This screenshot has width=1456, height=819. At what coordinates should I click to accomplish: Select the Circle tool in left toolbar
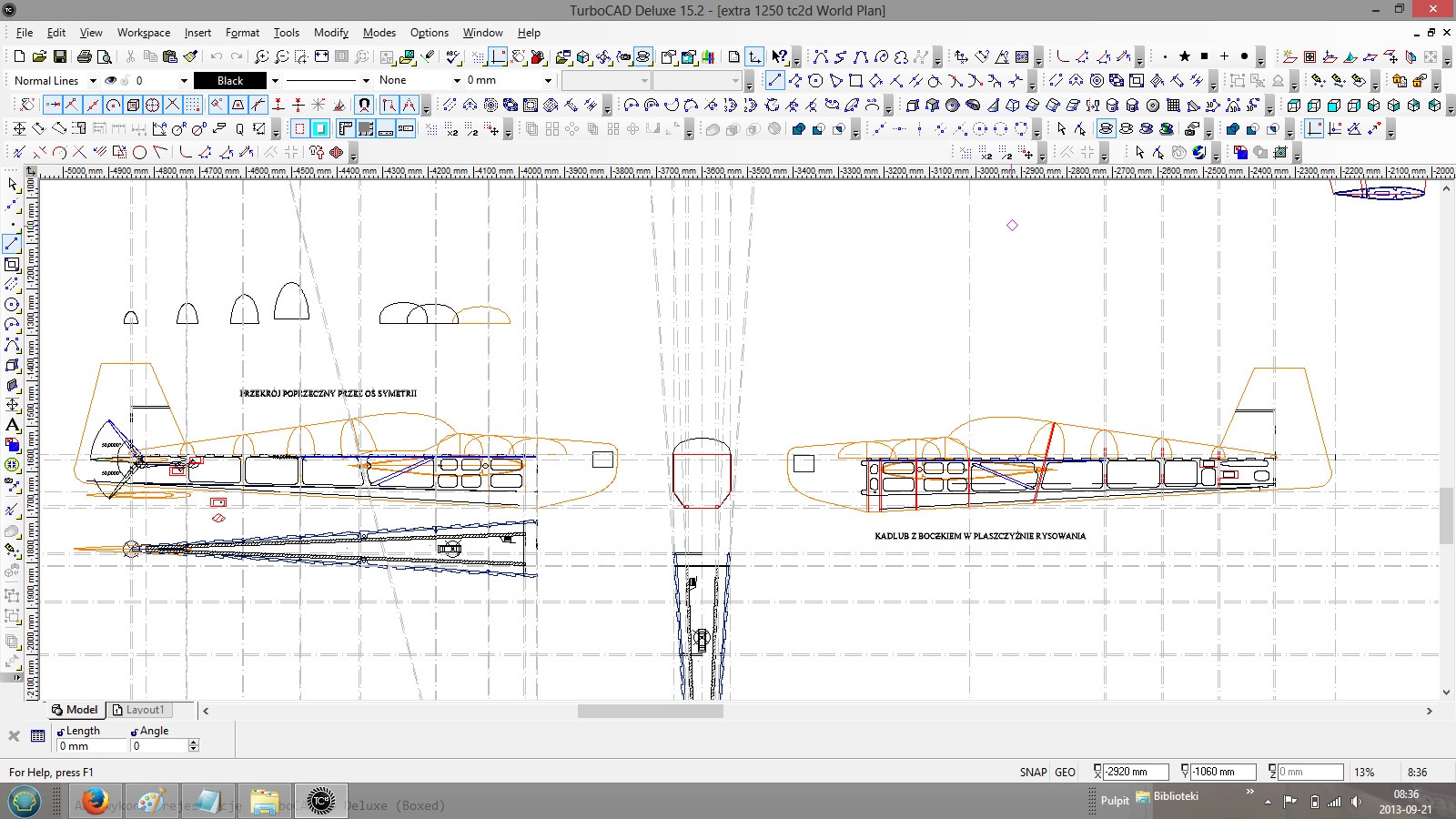click(13, 305)
